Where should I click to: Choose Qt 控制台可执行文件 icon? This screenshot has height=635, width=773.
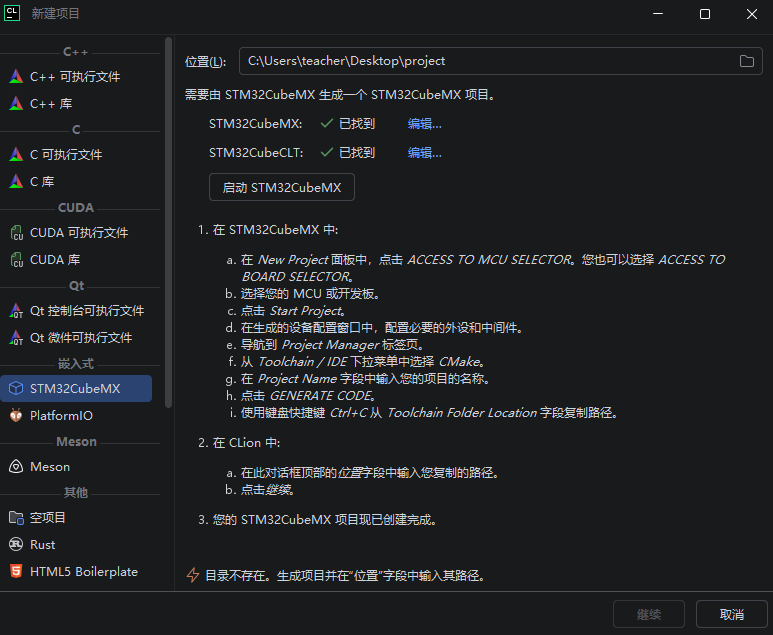click(x=16, y=311)
